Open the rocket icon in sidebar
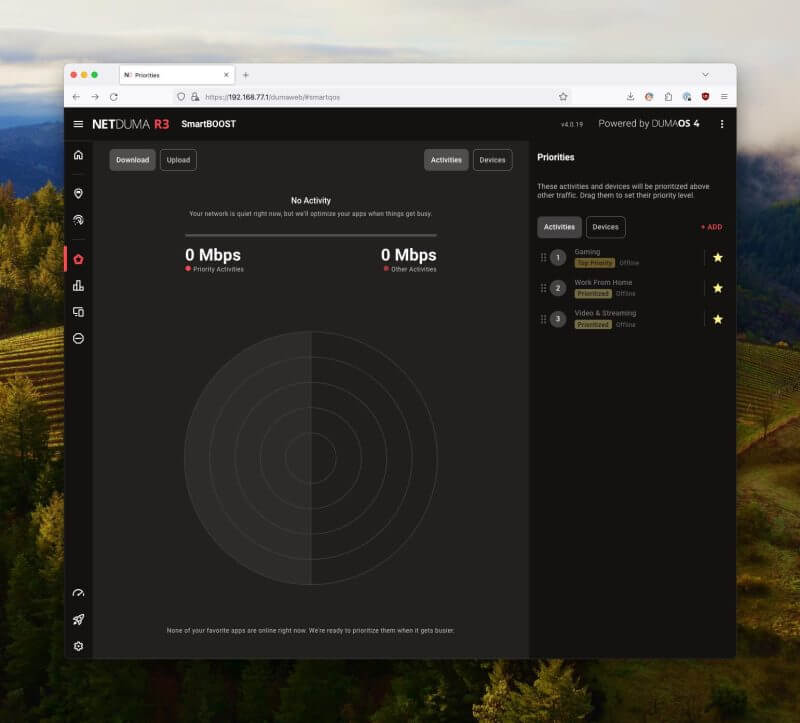This screenshot has height=723, width=800. pos(78,619)
